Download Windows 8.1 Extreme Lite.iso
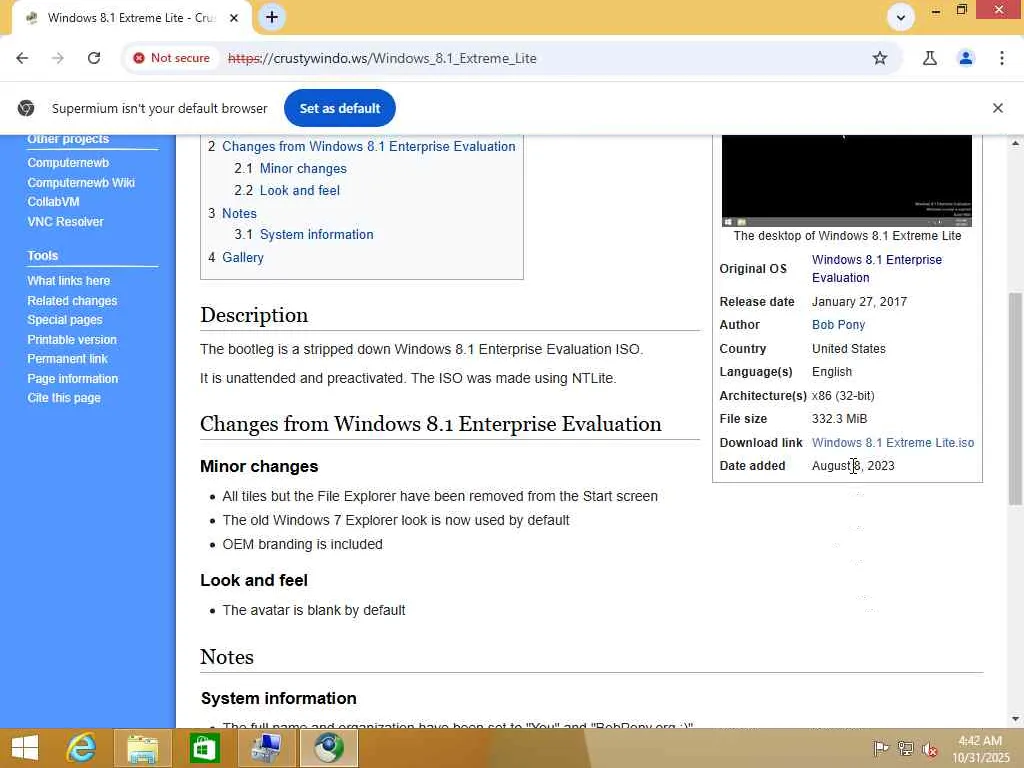The image size is (1024, 768). (893, 443)
